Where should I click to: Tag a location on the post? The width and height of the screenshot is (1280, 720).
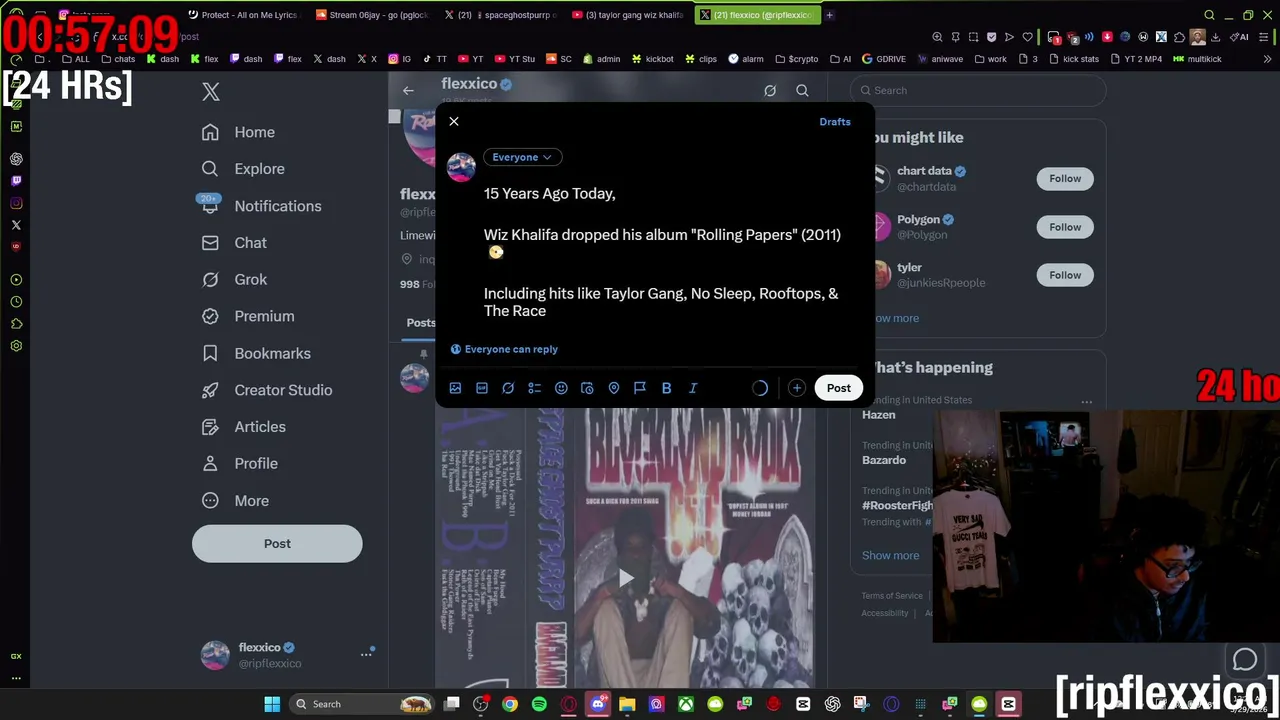[x=614, y=388]
